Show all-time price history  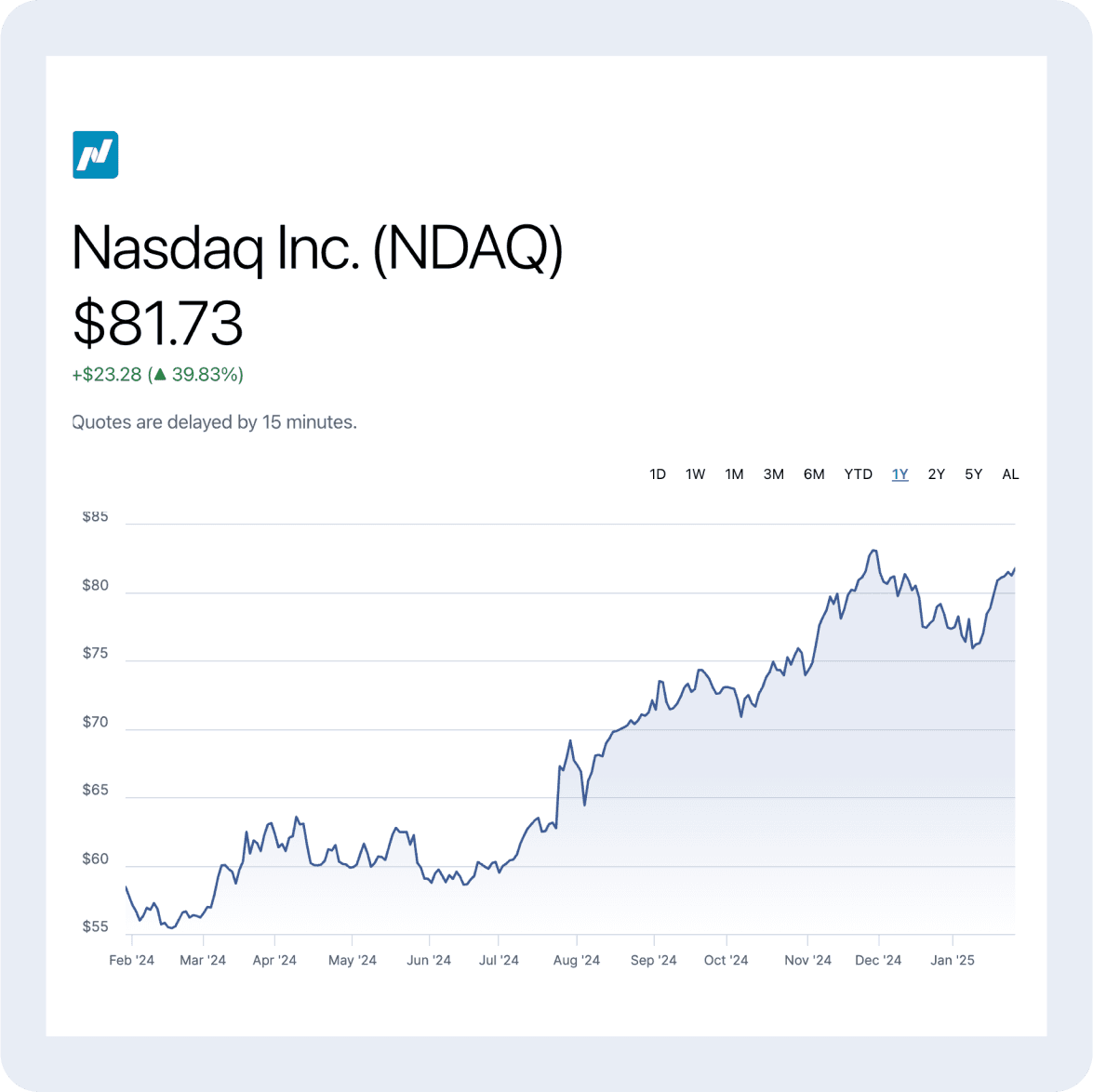coord(1010,474)
